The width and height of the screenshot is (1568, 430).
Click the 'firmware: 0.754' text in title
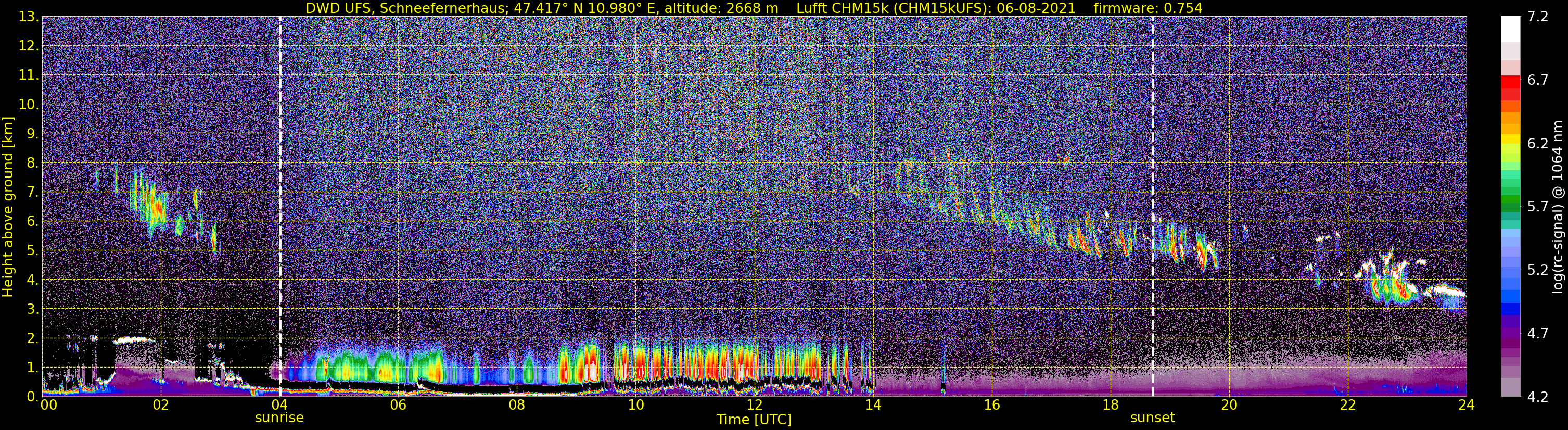click(x=1148, y=8)
